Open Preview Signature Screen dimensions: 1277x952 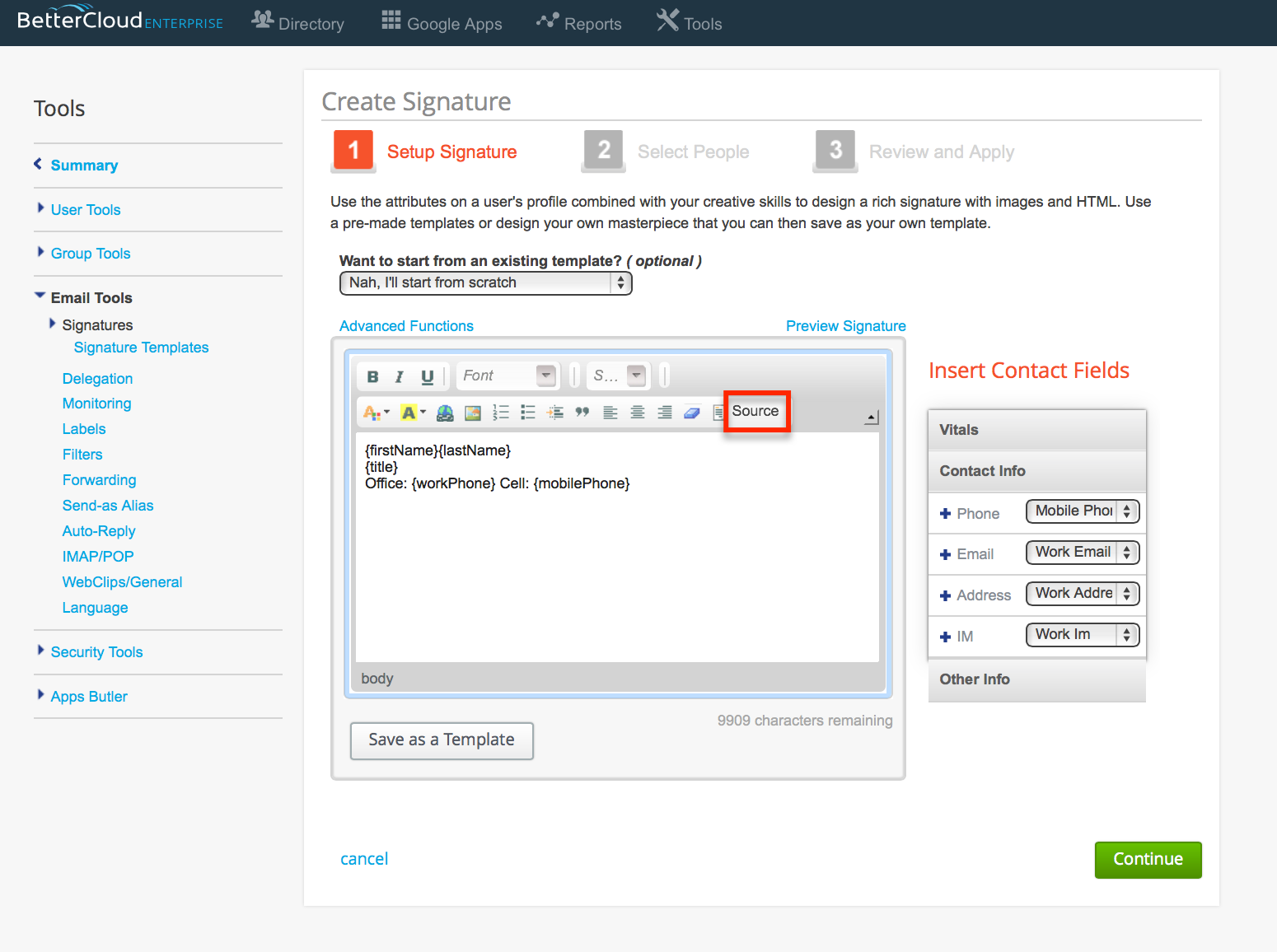pos(845,325)
